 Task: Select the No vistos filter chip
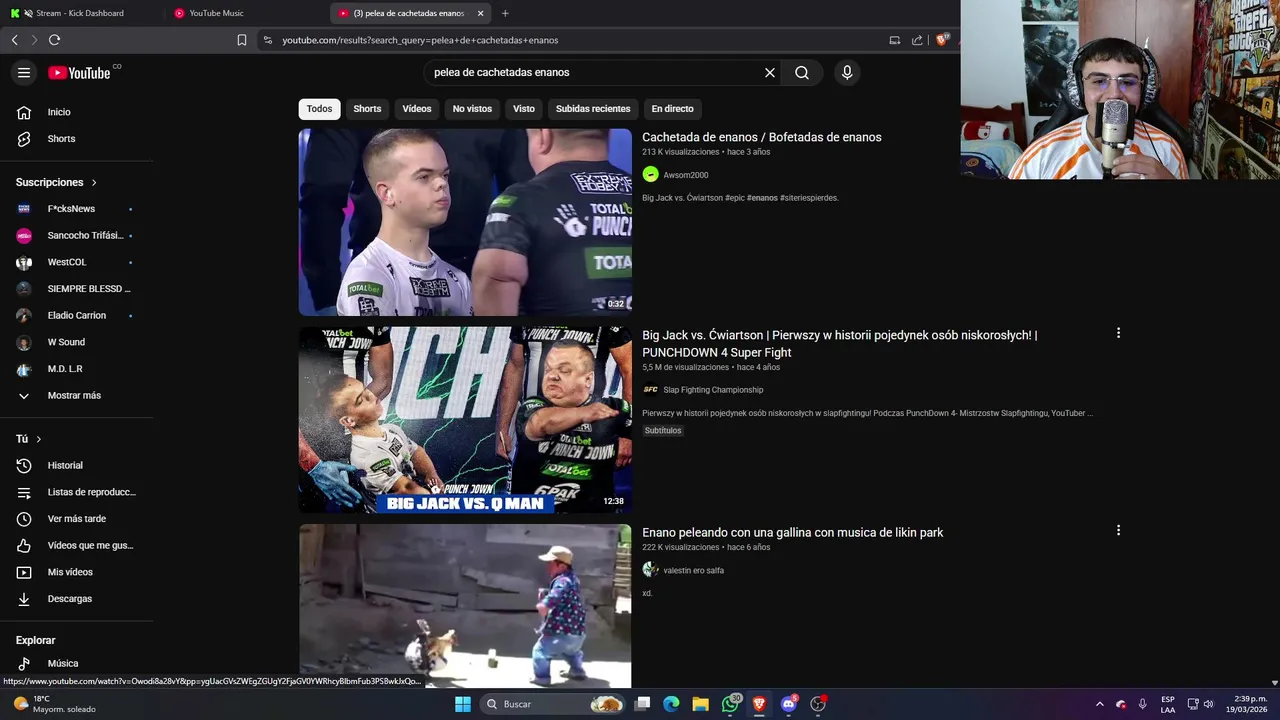click(472, 108)
